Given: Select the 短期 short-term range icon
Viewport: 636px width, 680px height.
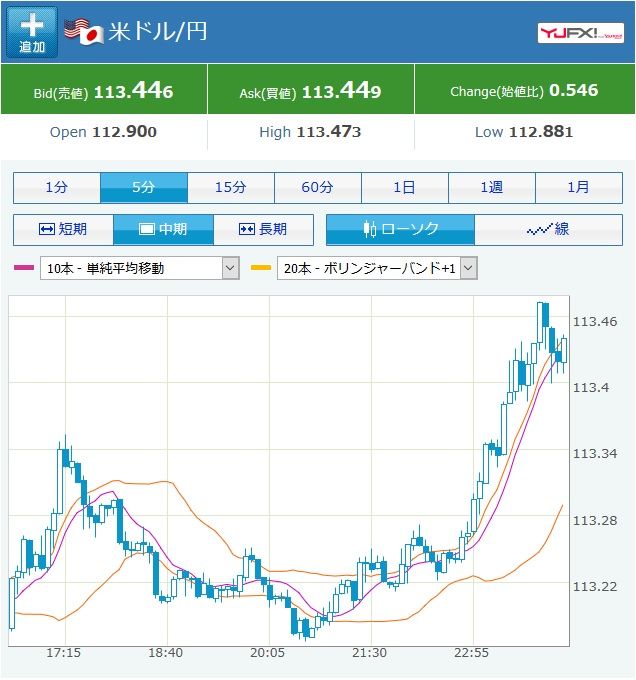Looking at the screenshot, I should click(46, 229).
